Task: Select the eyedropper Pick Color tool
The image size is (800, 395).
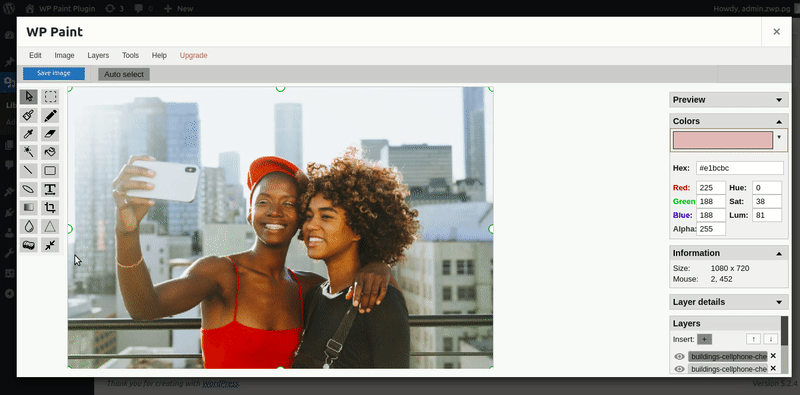Action: click(x=29, y=134)
